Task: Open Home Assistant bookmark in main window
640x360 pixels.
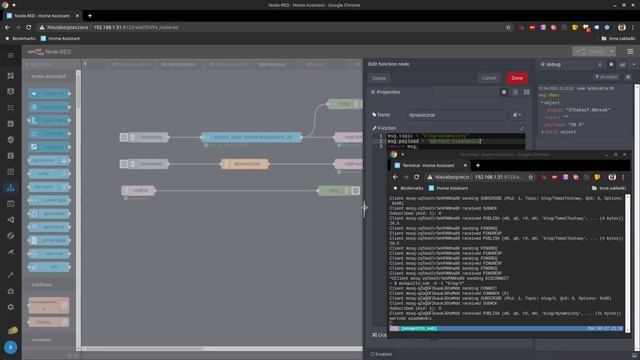Action: [x=60, y=38]
